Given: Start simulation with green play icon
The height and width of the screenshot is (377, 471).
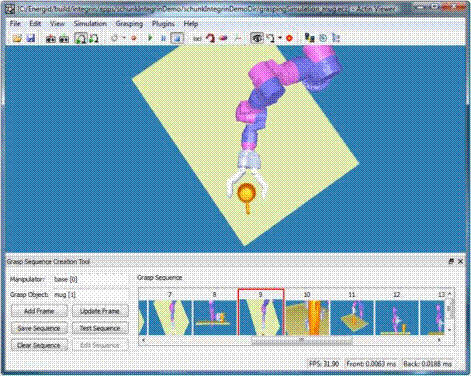Looking at the screenshot, I should point(150,38).
